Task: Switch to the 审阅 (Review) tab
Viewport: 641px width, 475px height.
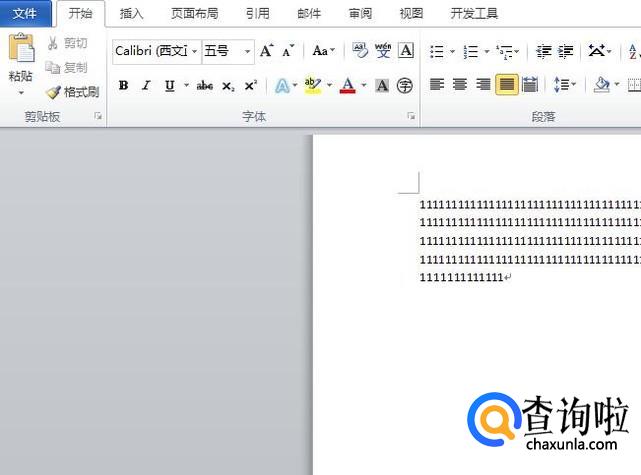Action: [x=360, y=13]
